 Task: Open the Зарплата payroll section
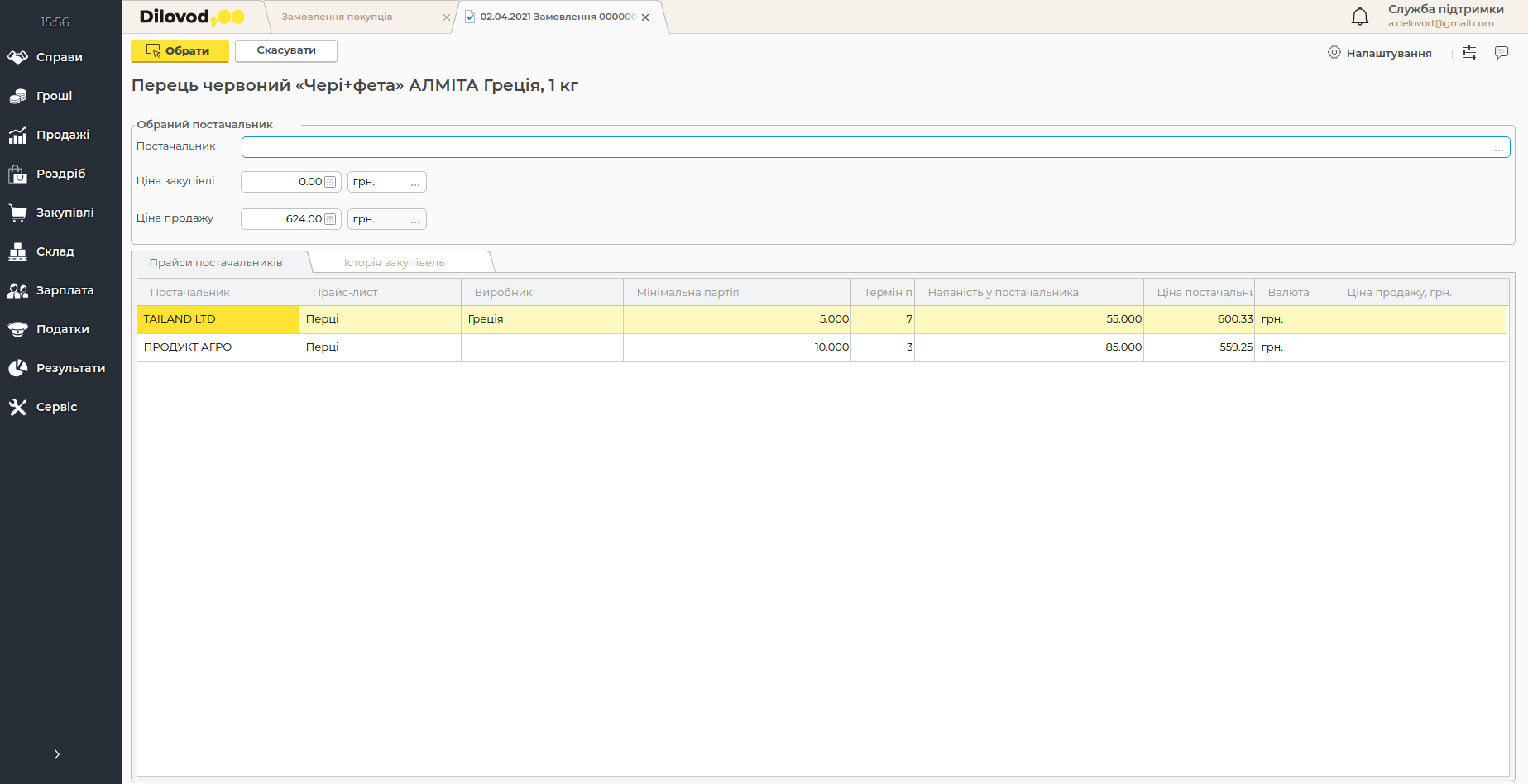(65, 290)
